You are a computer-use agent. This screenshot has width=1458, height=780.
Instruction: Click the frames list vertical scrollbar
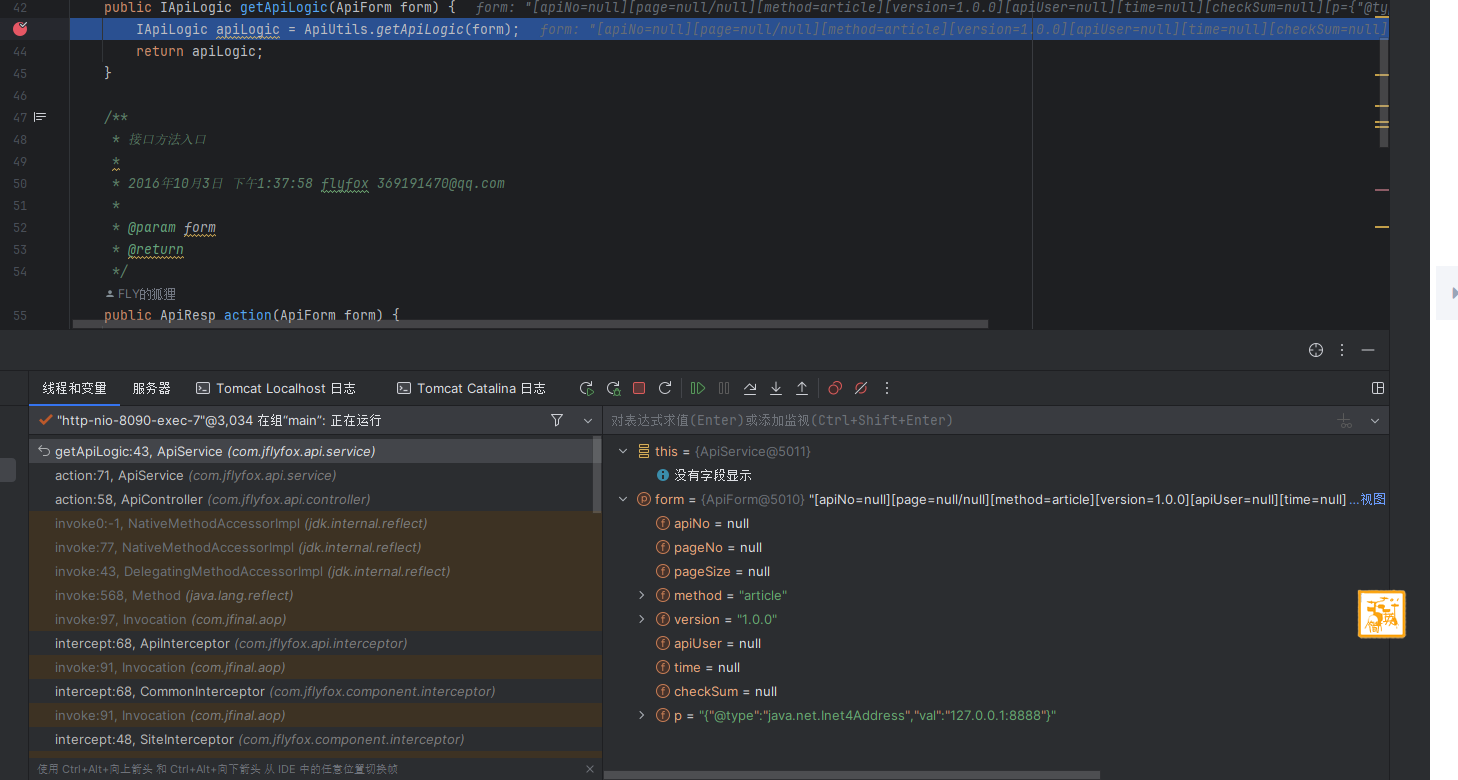point(598,475)
